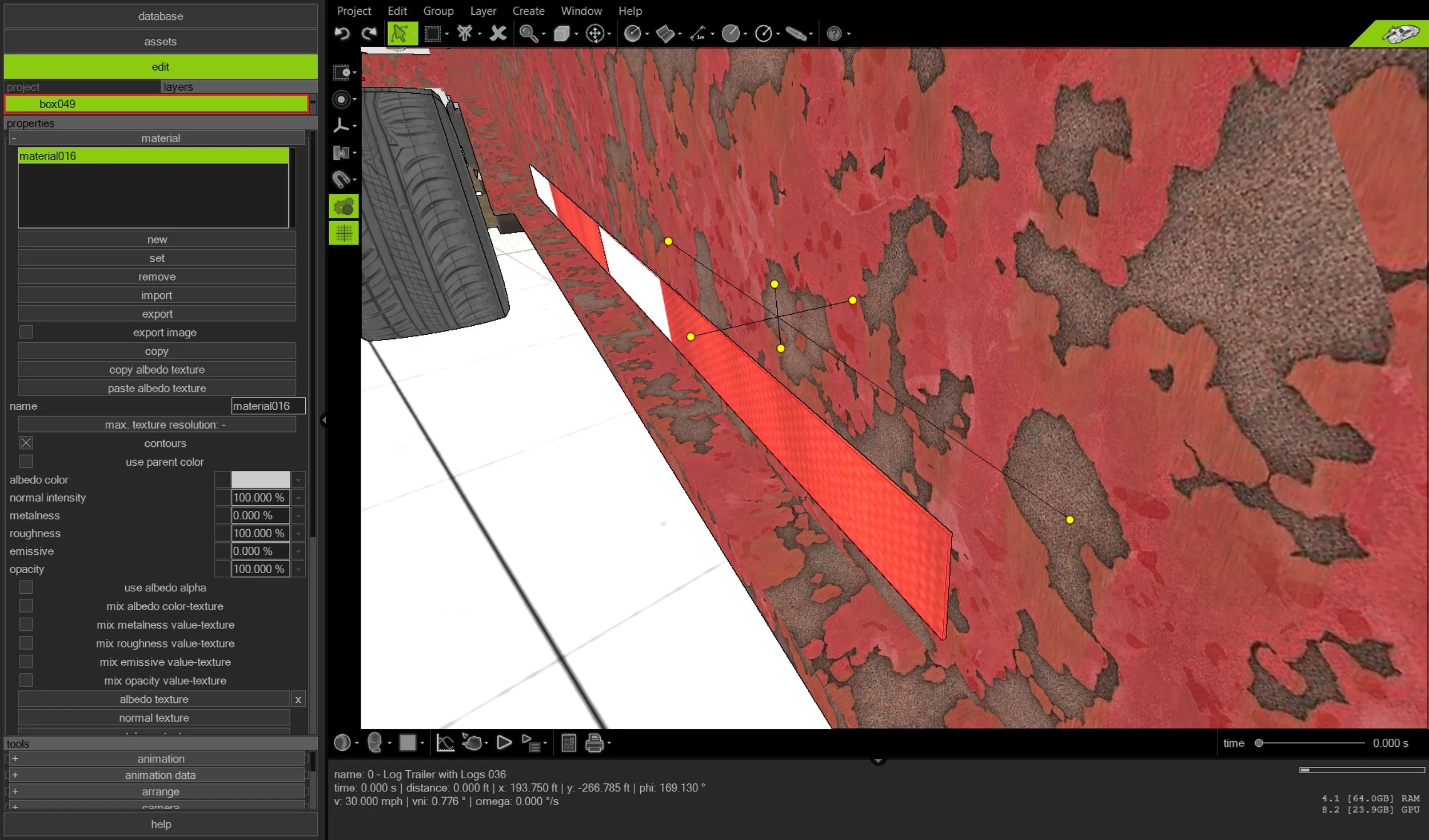
Task: Select the magnifier zoom tool
Action: pyautogui.click(x=528, y=34)
